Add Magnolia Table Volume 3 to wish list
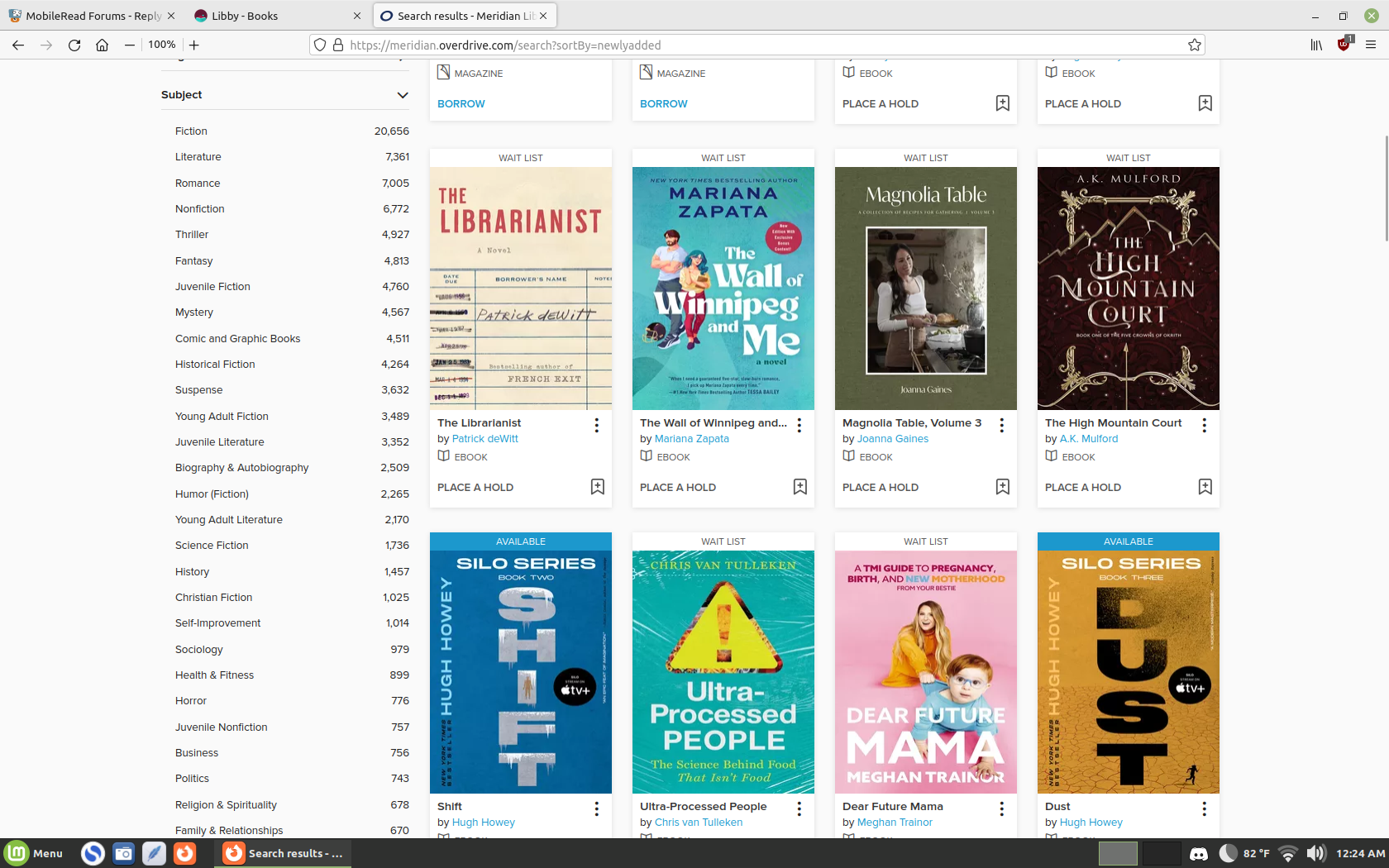Viewport: 1389px width, 868px height. (1003, 487)
